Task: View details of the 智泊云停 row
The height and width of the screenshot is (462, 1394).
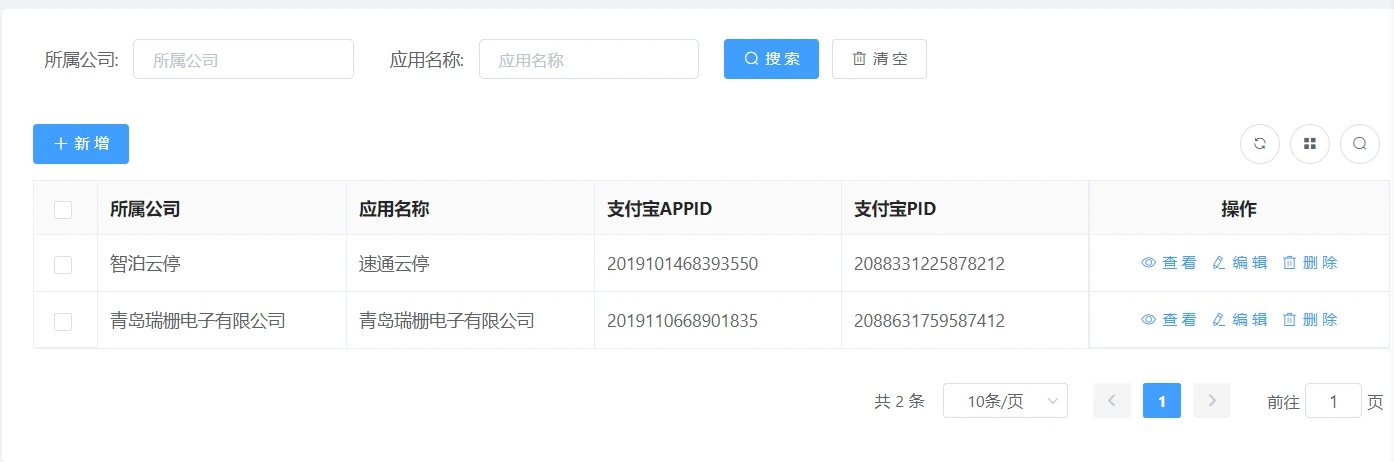Action: tap(1169, 263)
